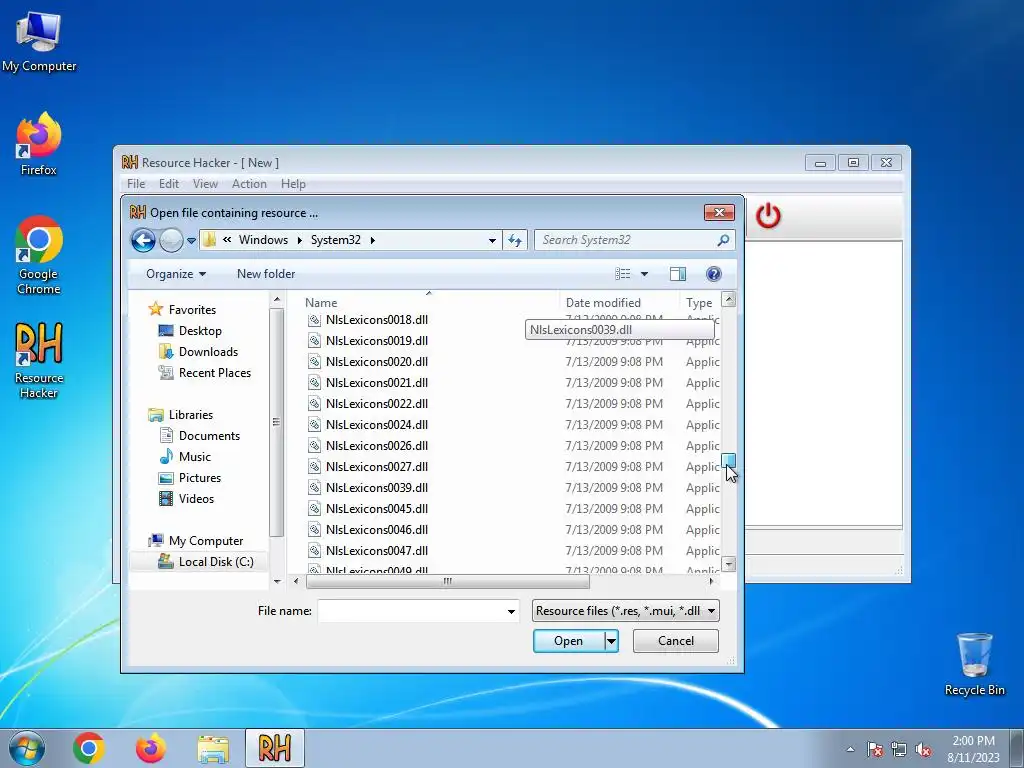Expand the arrow after System32 in path
The image size is (1024, 768).
click(x=373, y=240)
